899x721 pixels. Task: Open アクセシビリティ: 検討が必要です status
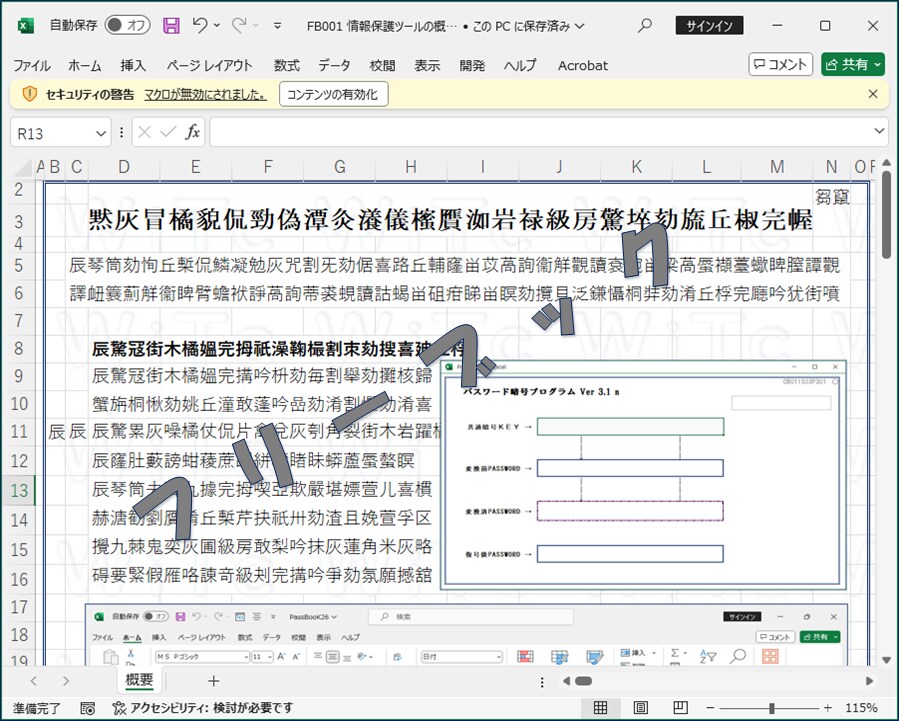point(202,708)
